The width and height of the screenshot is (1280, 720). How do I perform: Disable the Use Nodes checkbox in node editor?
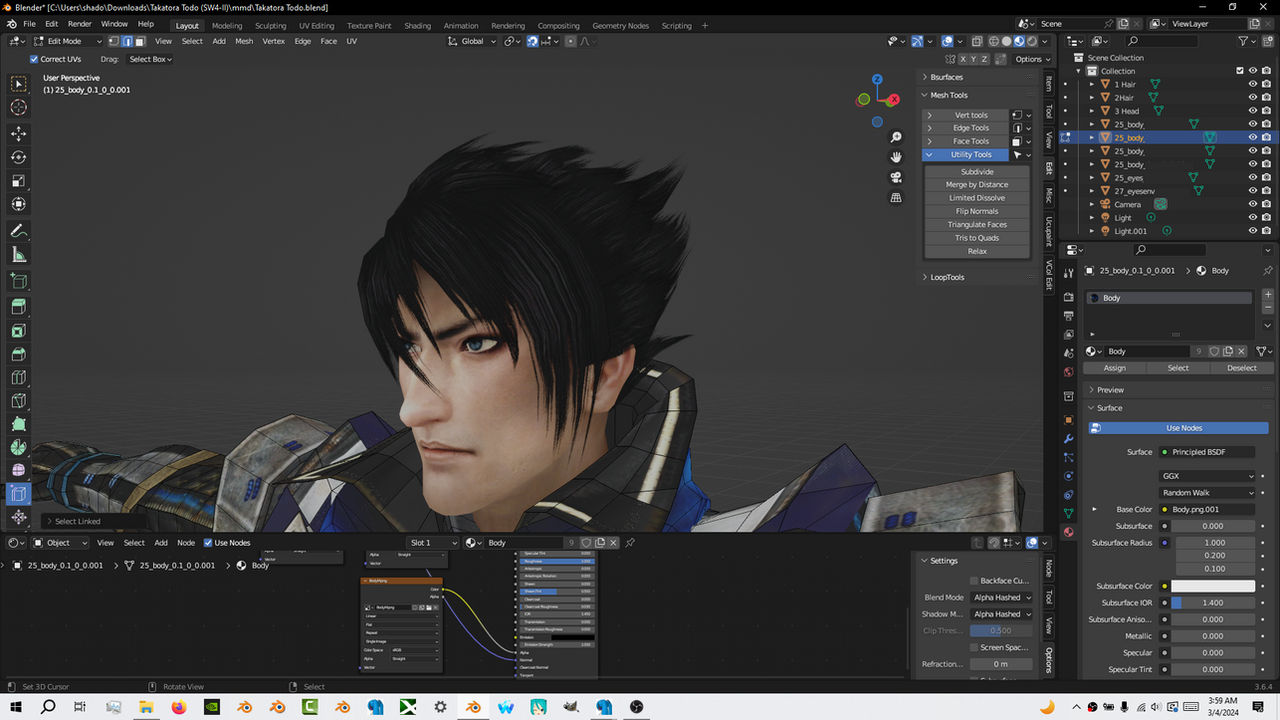coord(208,543)
